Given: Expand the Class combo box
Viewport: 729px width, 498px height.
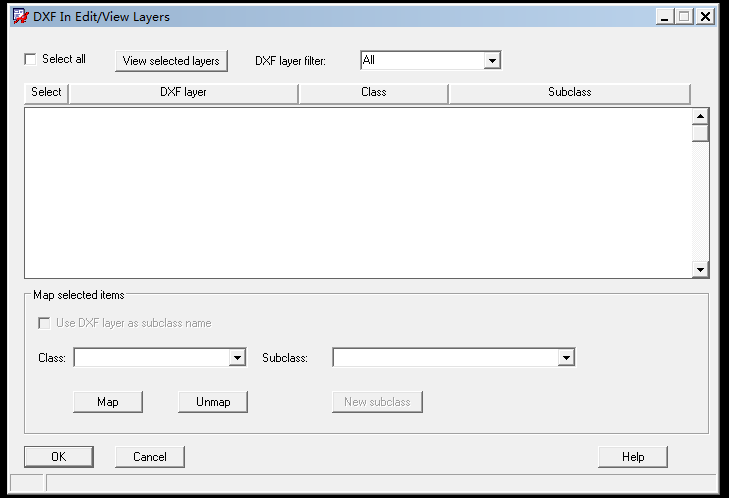Looking at the screenshot, I should click(x=237, y=358).
